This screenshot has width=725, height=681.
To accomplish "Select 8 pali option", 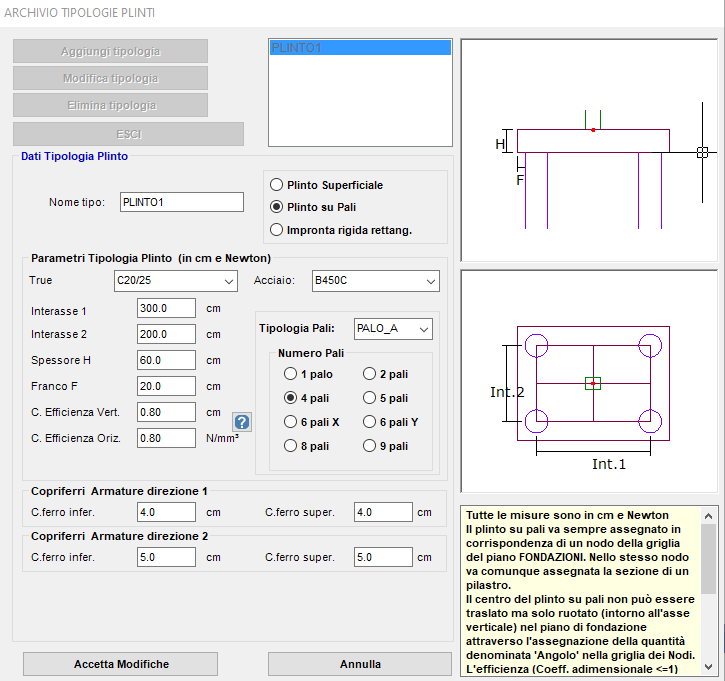I will point(290,446).
